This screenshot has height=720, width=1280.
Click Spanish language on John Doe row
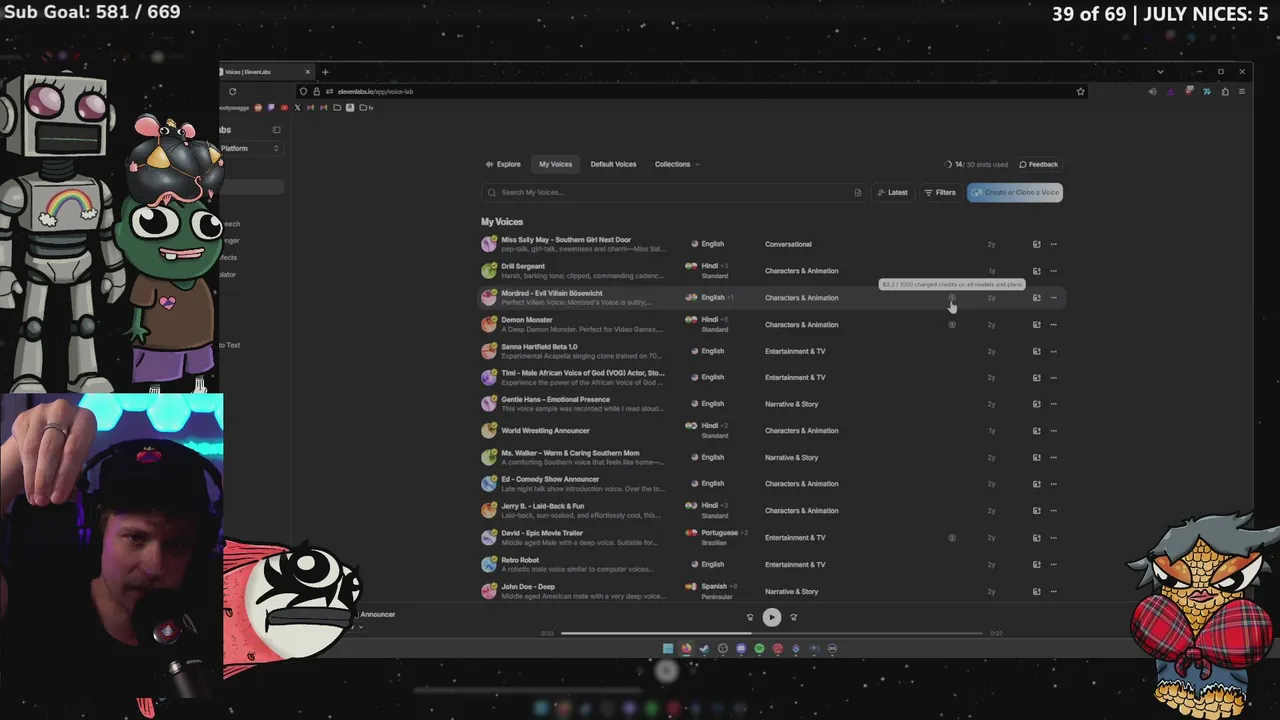coord(714,586)
